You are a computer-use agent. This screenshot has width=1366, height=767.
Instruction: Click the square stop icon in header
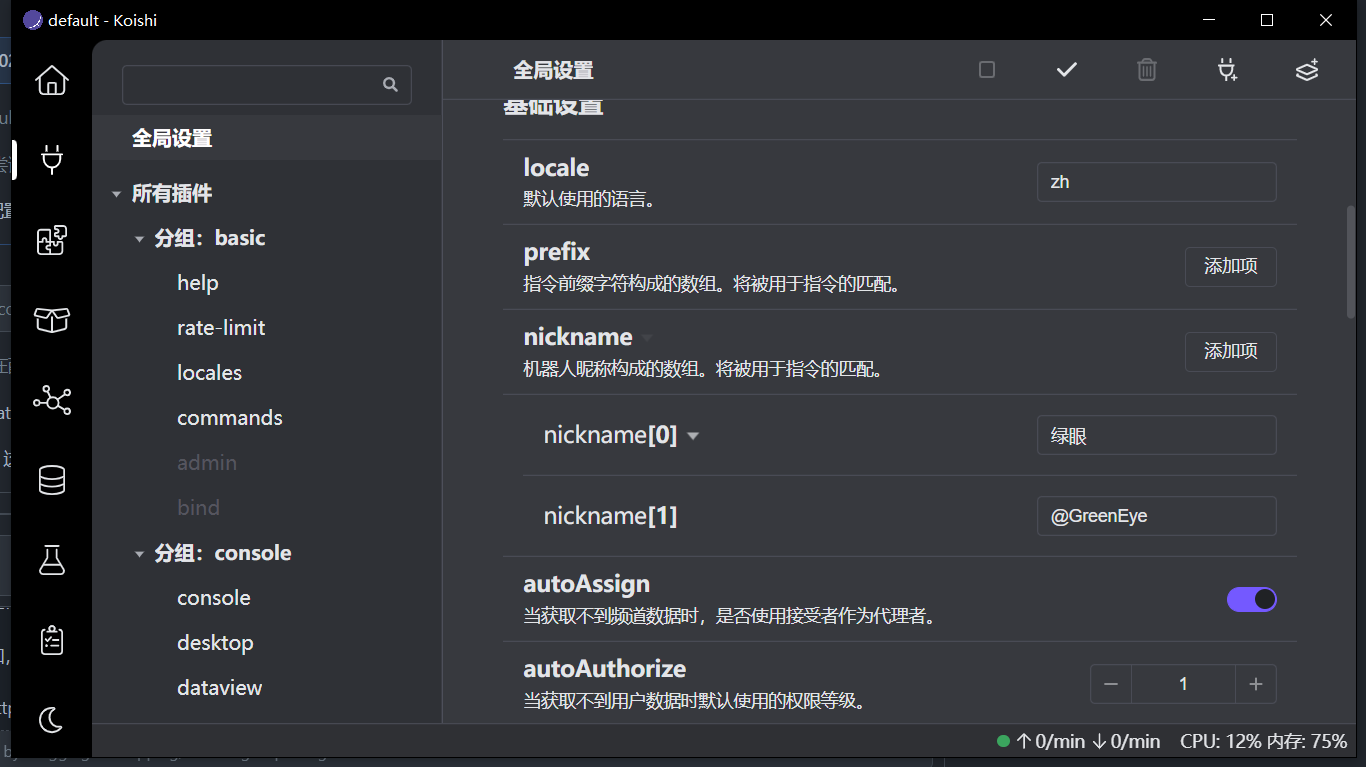[x=987, y=70]
